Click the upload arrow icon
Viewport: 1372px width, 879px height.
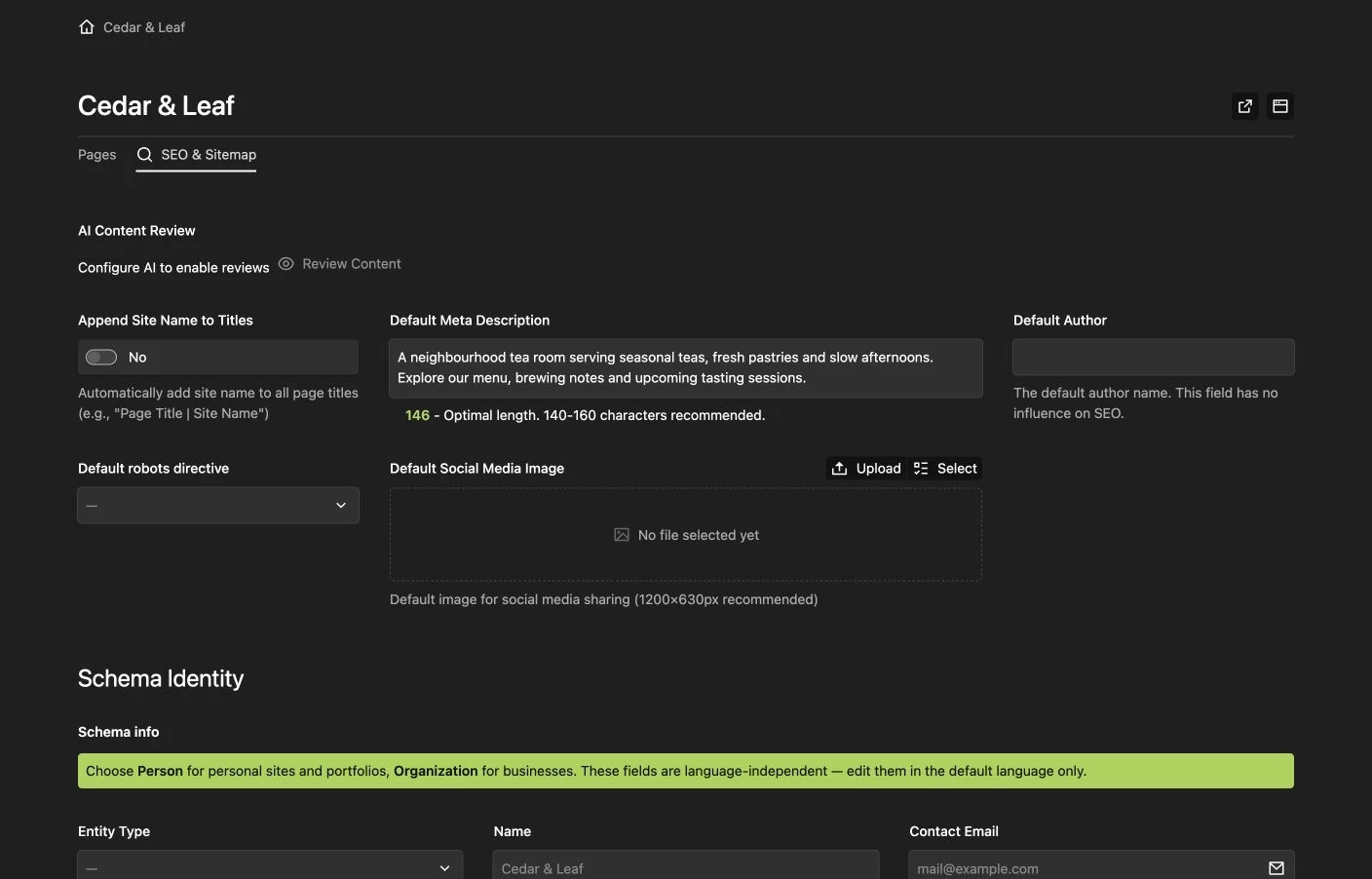point(839,469)
